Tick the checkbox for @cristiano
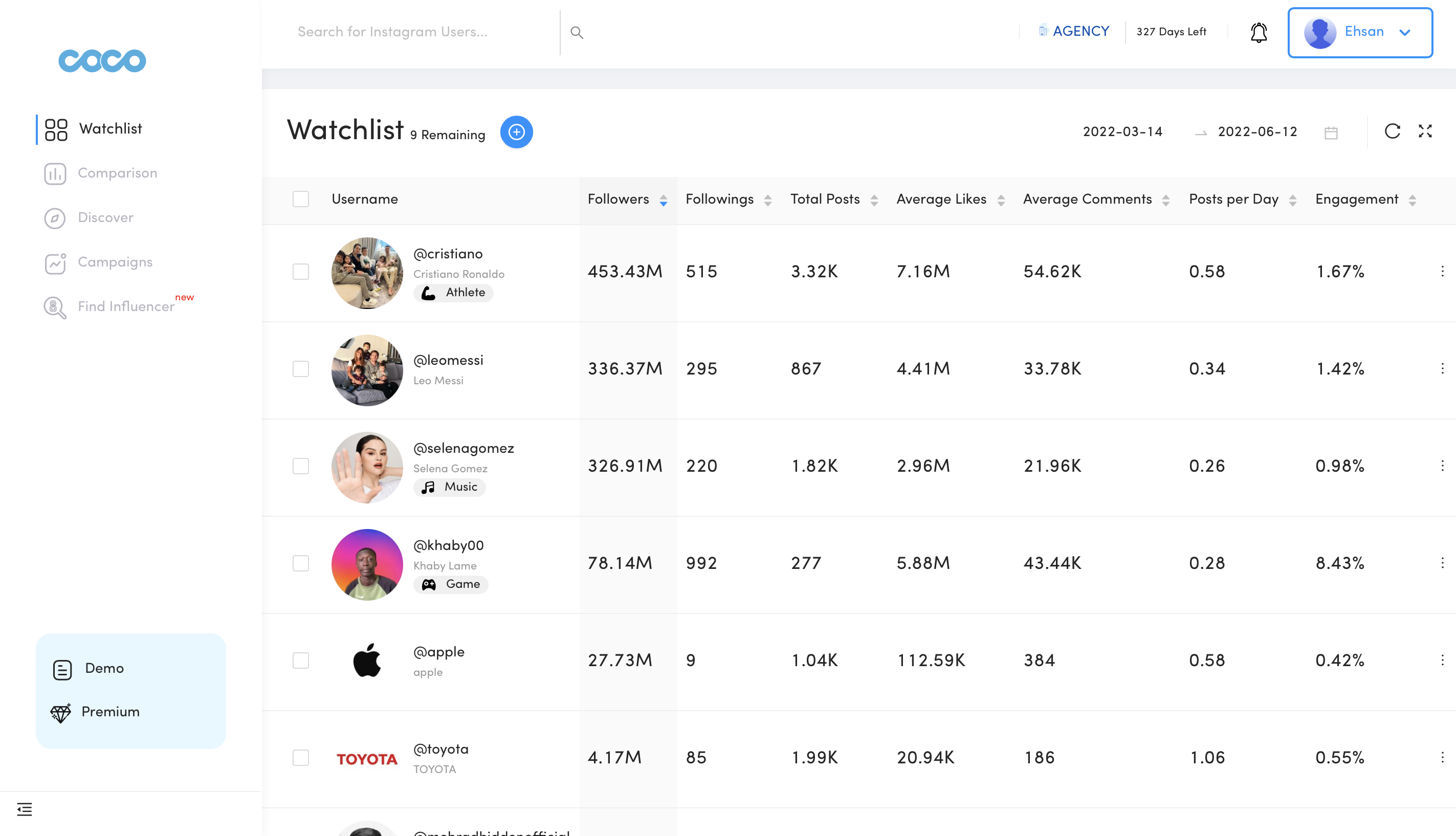This screenshot has width=1456, height=836. point(301,272)
